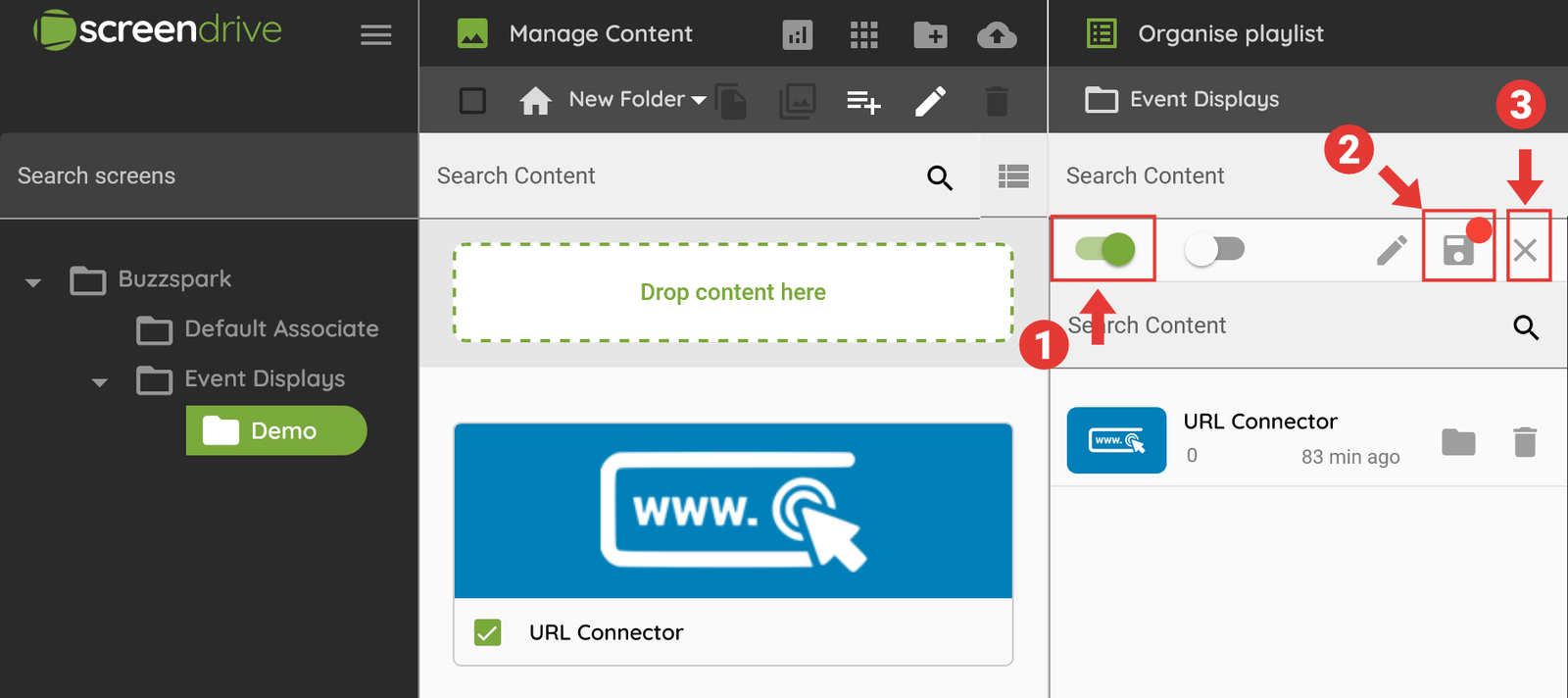The width and height of the screenshot is (1568, 698).
Task: Click the add to playlist icon
Action: (863, 101)
